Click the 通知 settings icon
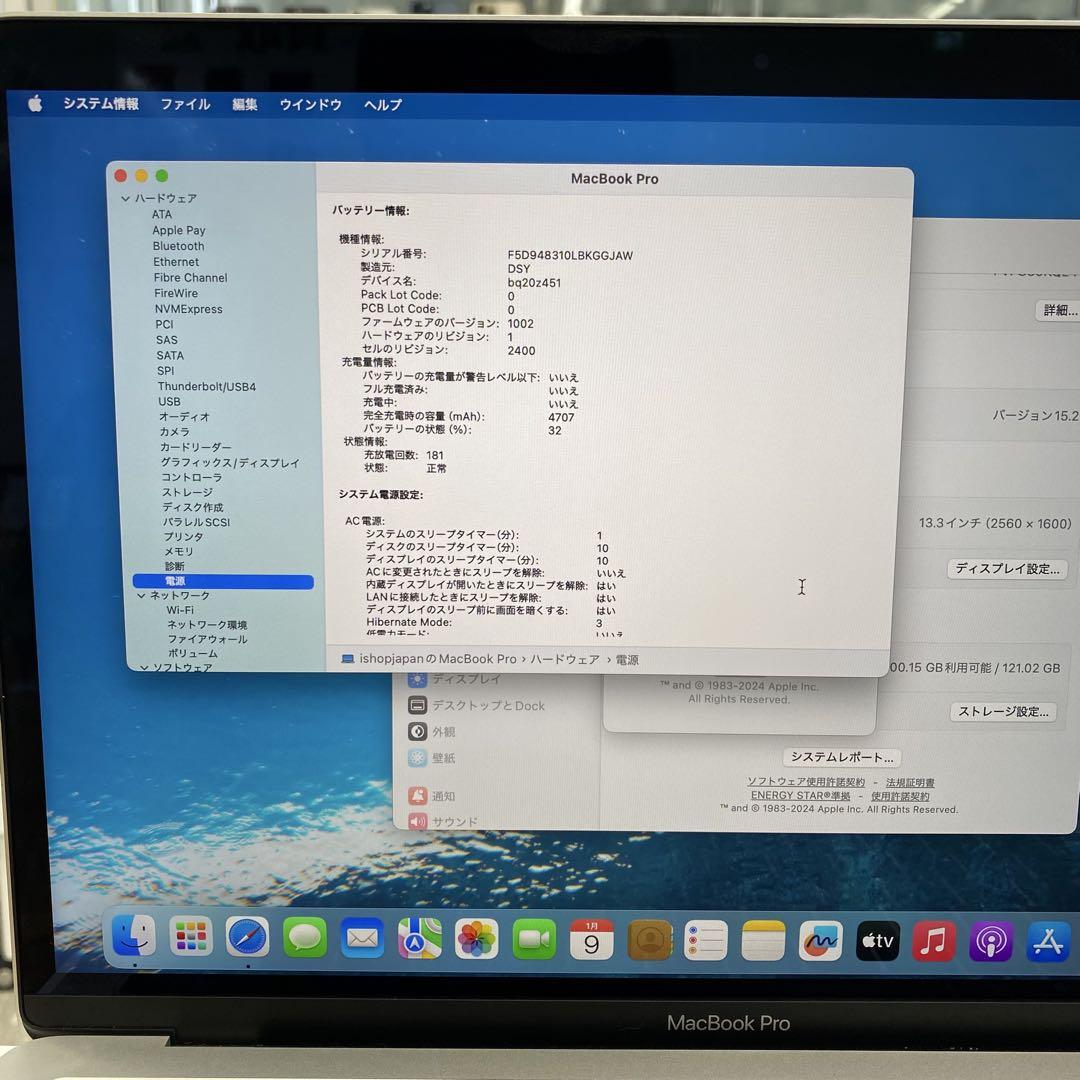This screenshot has height=1080, width=1080. [x=417, y=796]
